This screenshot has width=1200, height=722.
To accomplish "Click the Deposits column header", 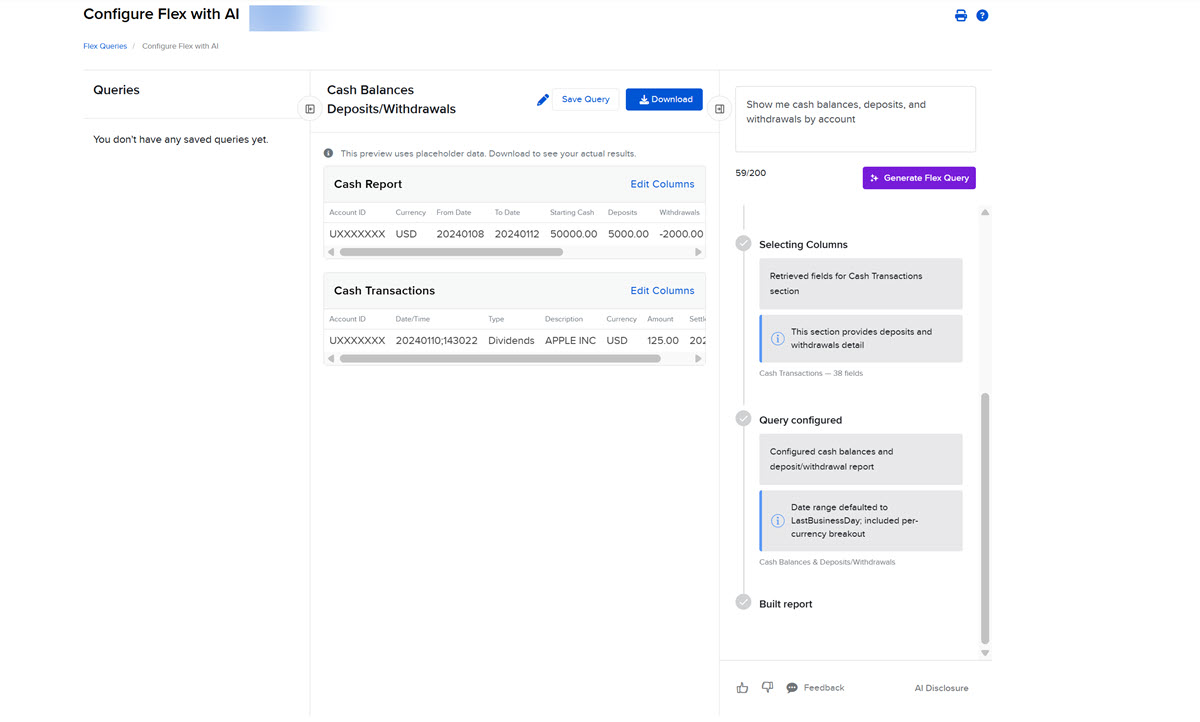I will pyautogui.click(x=623, y=212).
